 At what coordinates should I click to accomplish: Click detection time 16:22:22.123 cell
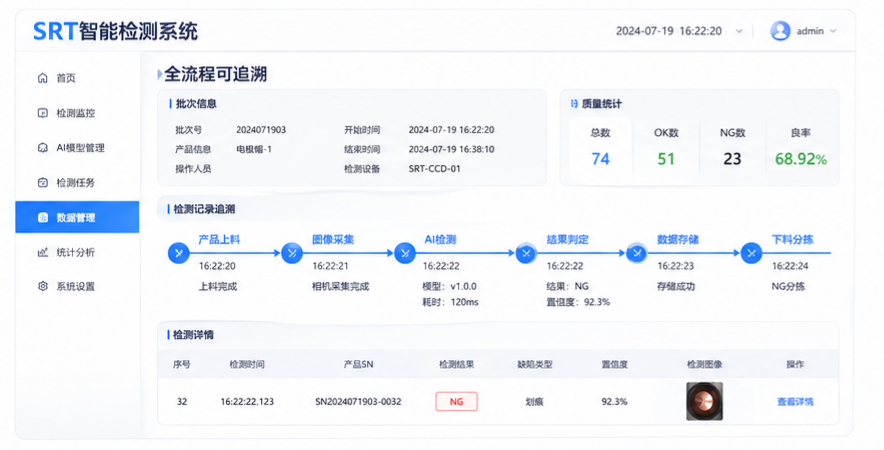pos(247,402)
